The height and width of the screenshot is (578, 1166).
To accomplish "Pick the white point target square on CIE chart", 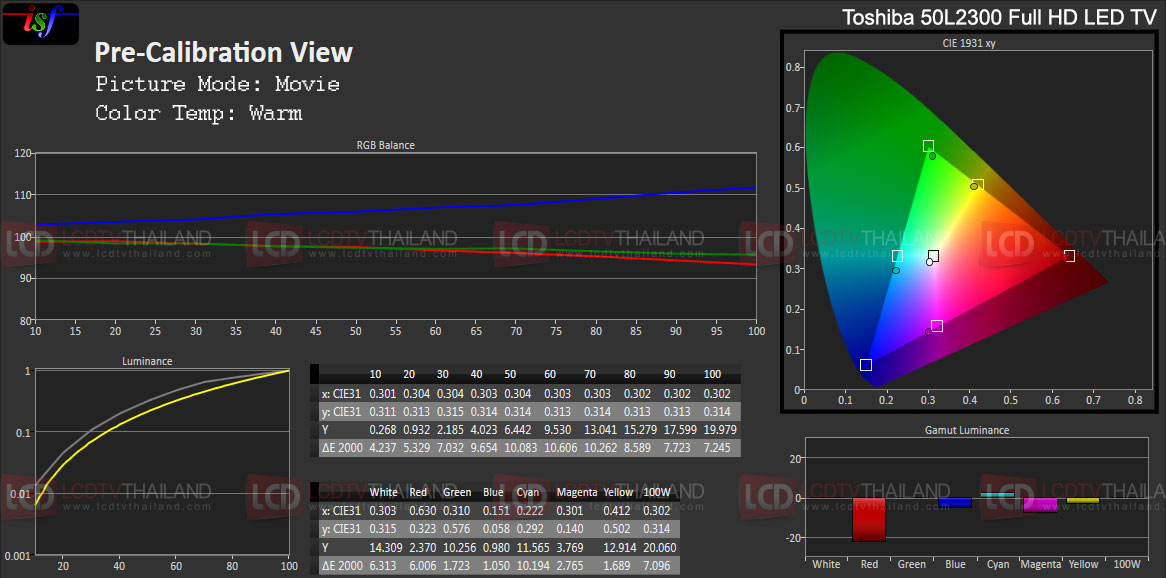I will [933, 256].
